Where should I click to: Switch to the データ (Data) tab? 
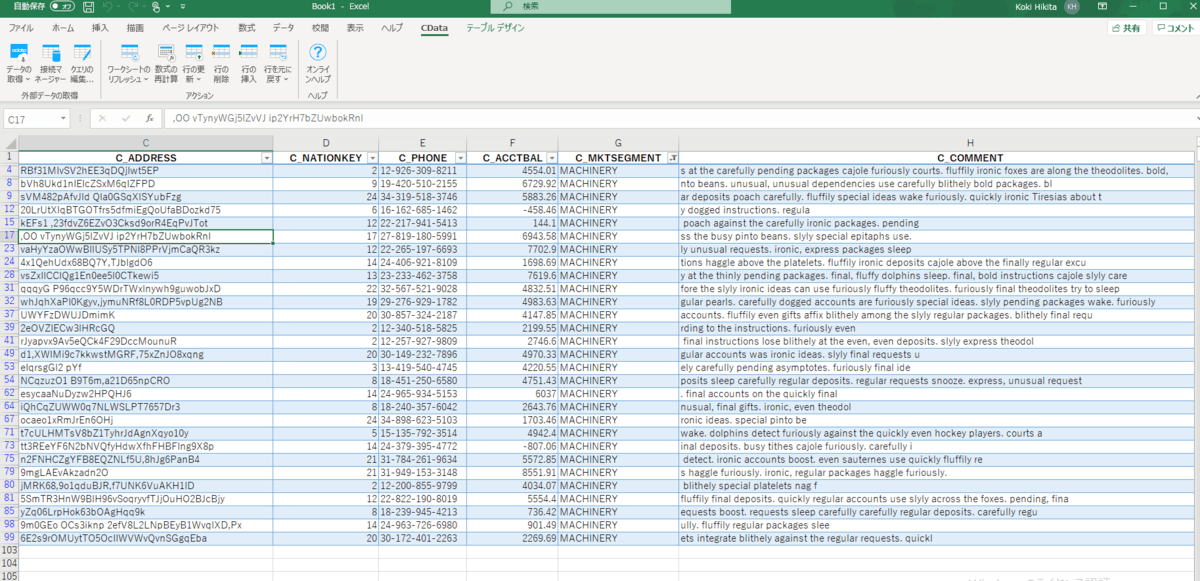click(x=284, y=28)
